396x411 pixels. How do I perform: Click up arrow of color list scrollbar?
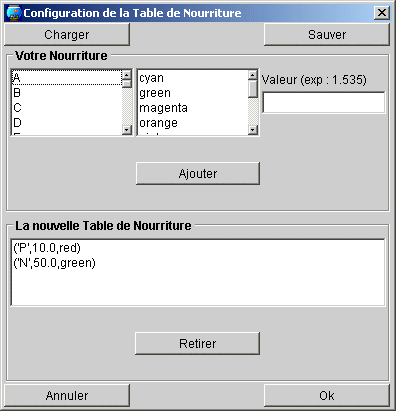tap(253, 75)
